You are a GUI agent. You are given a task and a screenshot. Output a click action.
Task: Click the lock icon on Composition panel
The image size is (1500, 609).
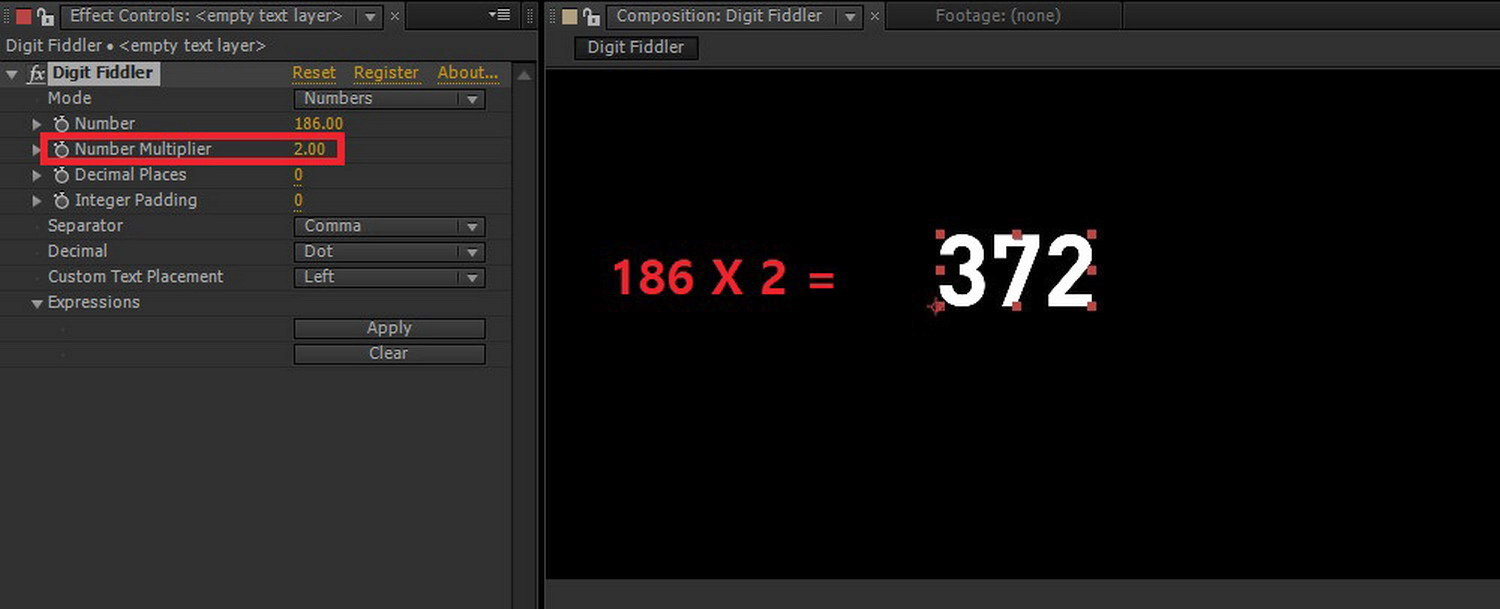tap(590, 16)
